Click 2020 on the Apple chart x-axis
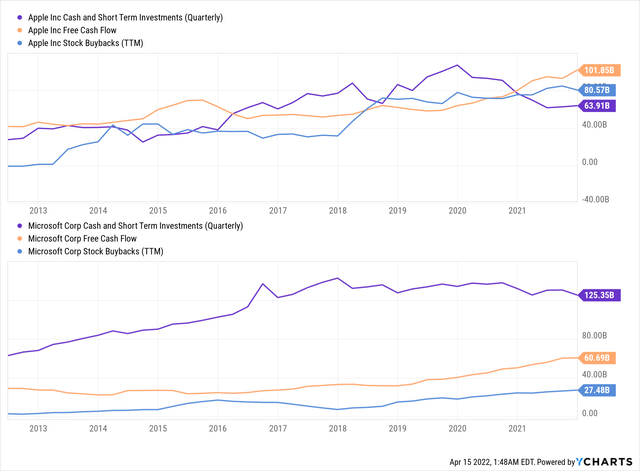The width and height of the screenshot is (640, 471). (x=457, y=211)
